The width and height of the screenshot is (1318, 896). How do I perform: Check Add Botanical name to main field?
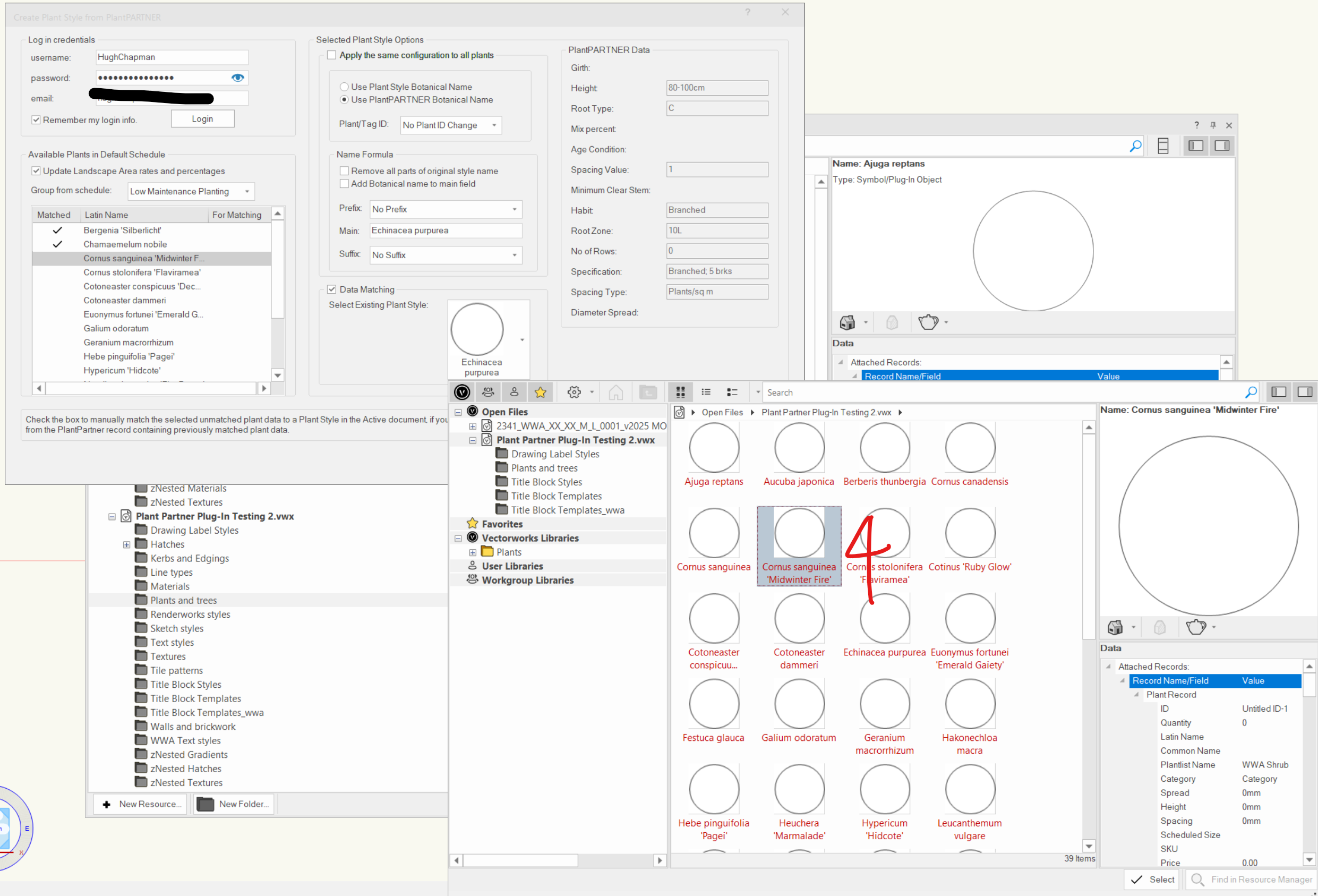[x=344, y=184]
